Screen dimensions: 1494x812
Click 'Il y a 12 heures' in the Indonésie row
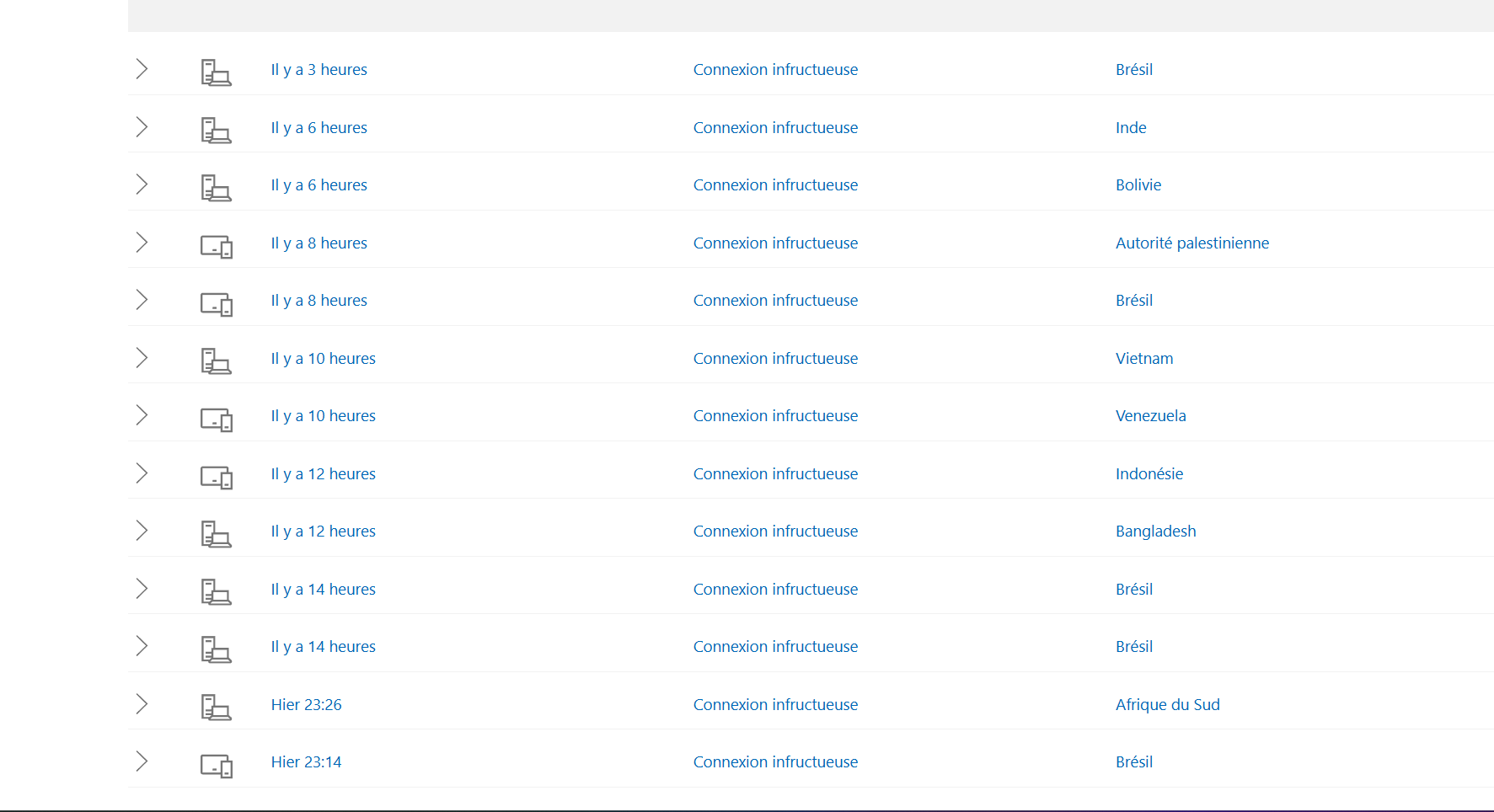tap(324, 474)
